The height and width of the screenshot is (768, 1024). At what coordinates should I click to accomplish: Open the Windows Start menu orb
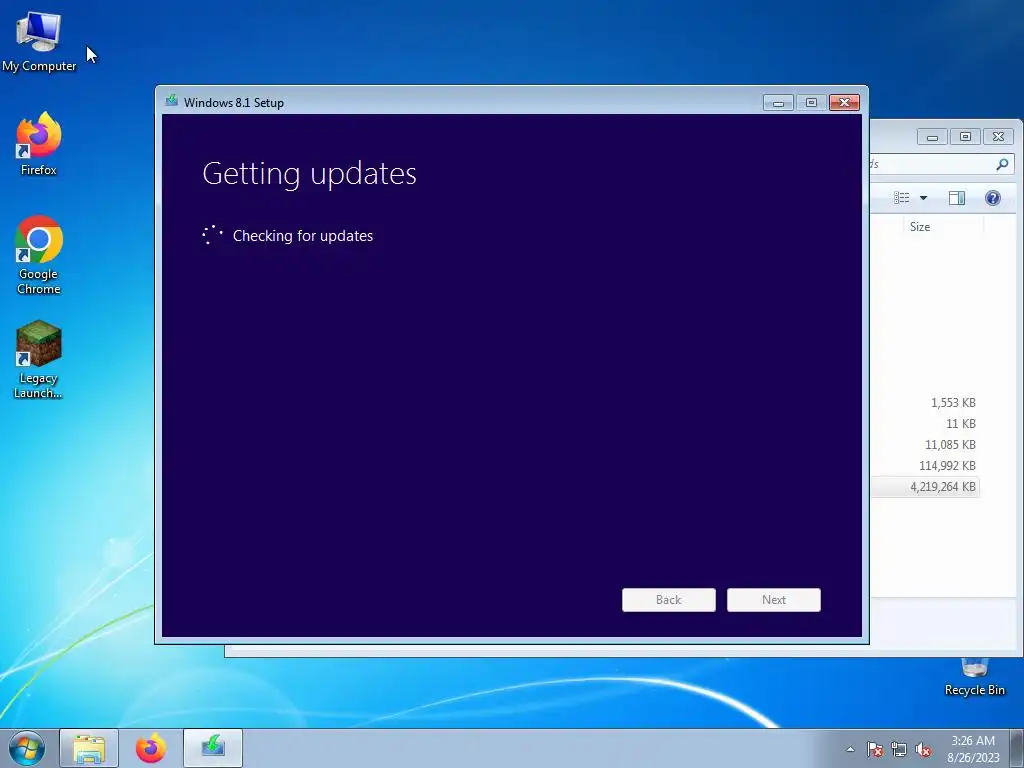click(27, 748)
